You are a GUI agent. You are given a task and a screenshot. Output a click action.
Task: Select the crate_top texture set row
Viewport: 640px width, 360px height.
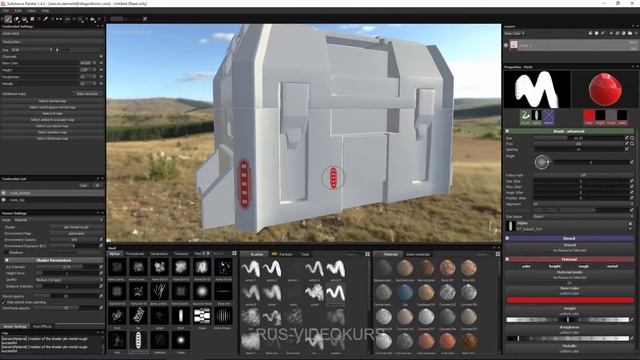tap(52, 200)
